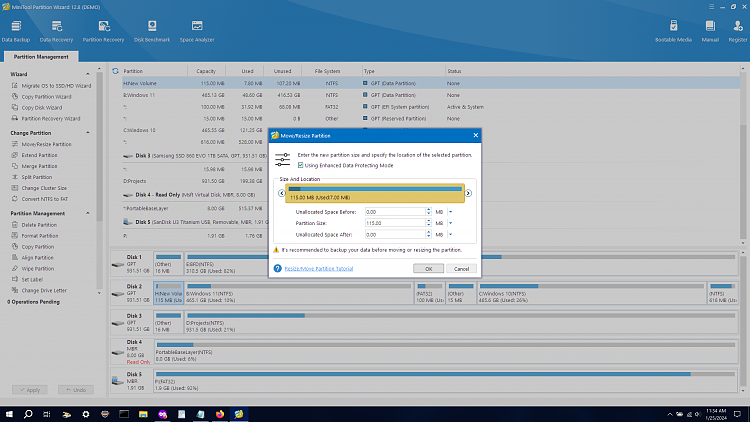Select Extend Partition in the sidebar

point(34,155)
